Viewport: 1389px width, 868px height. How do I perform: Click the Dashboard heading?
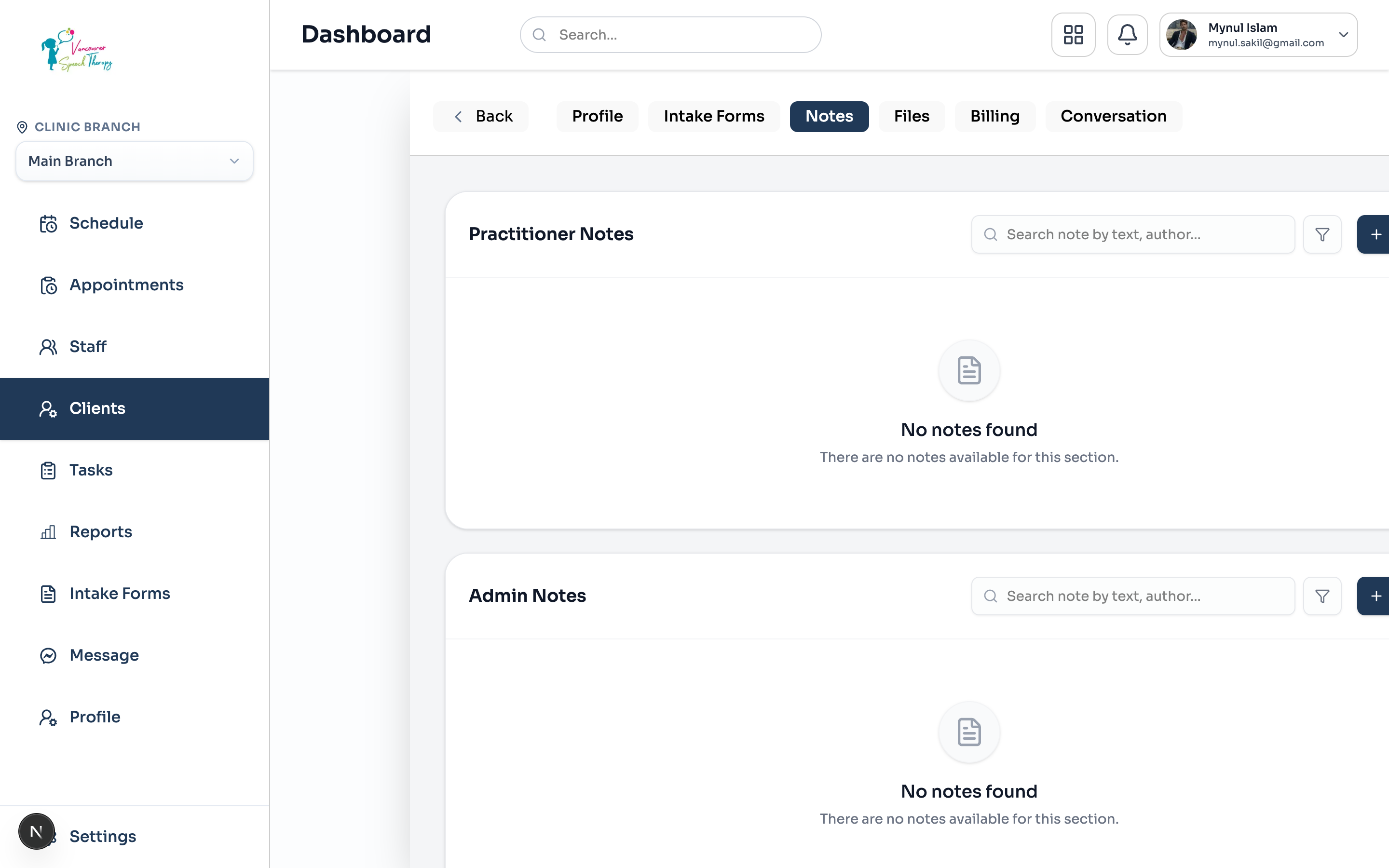366,34
